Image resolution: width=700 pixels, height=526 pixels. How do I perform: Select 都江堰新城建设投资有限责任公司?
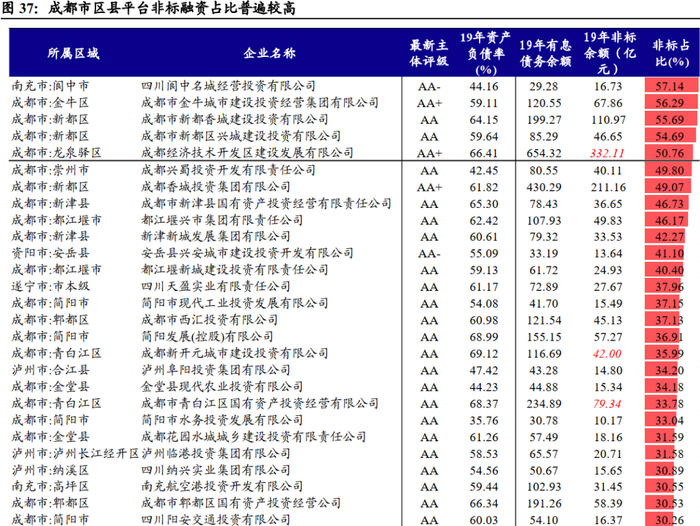coord(234,270)
